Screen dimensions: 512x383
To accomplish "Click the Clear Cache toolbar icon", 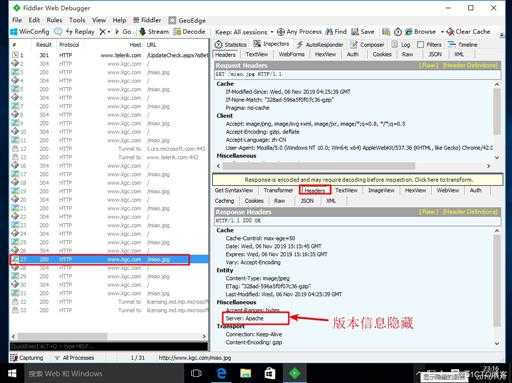I will click(450, 32).
